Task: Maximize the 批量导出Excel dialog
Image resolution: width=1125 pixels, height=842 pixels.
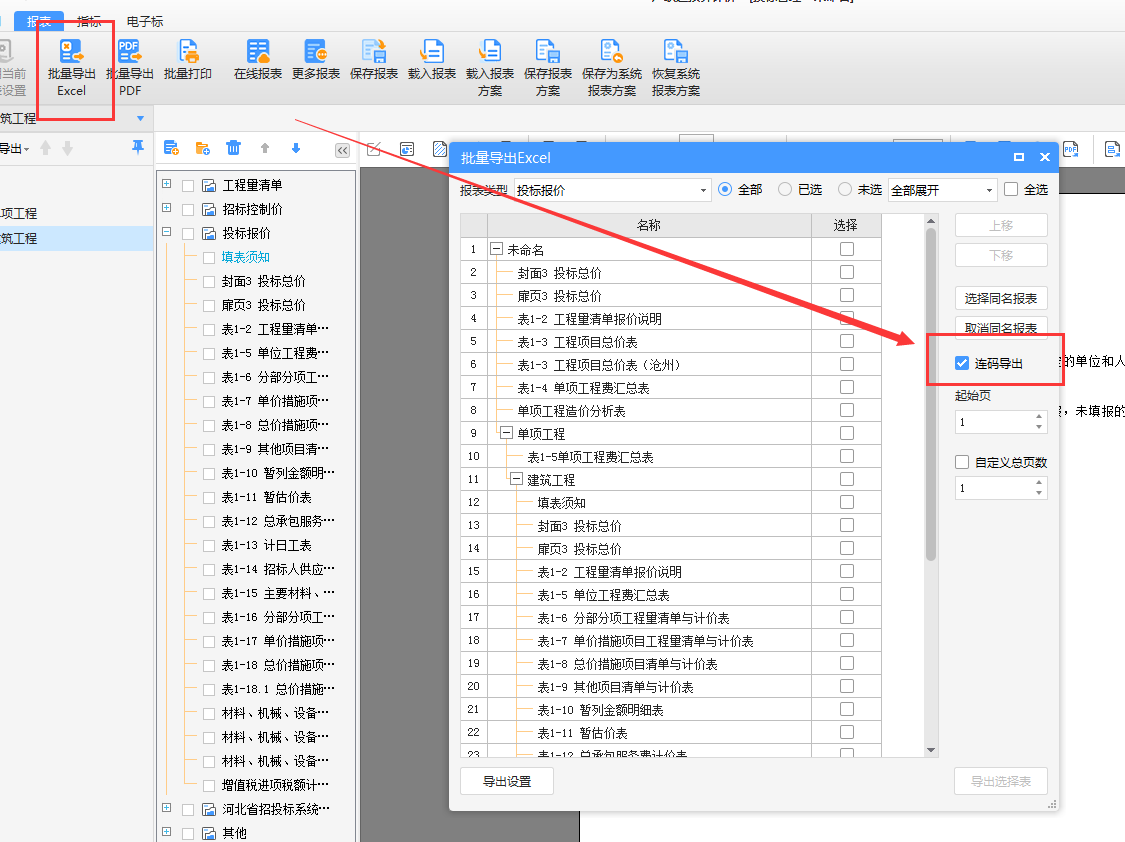Action: pyautogui.click(x=1019, y=157)
